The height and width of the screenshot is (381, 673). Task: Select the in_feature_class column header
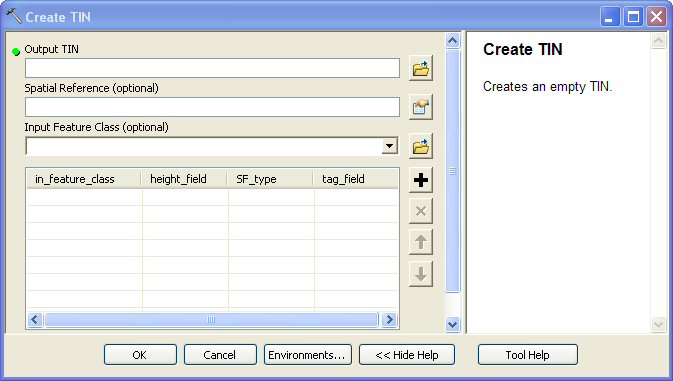(x=84, y=179)
